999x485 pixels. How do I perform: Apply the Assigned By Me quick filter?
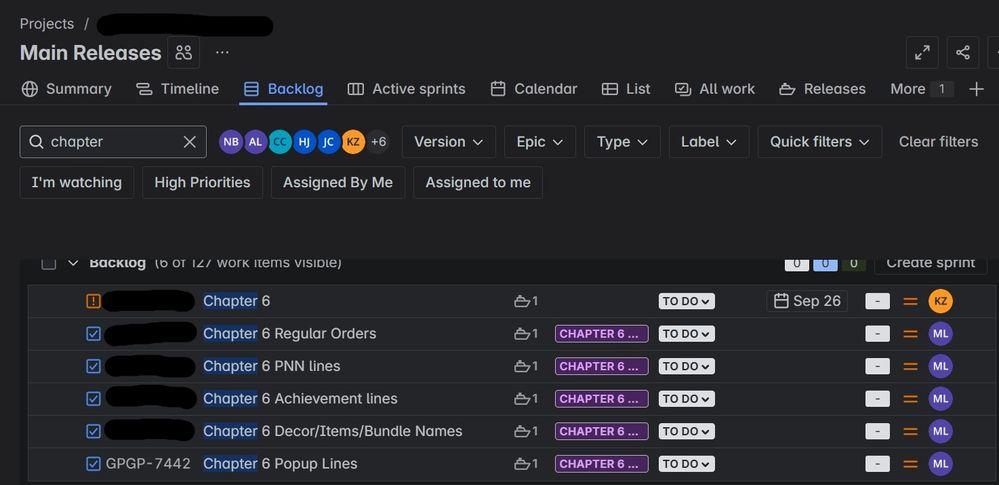(x=338, y=182)
